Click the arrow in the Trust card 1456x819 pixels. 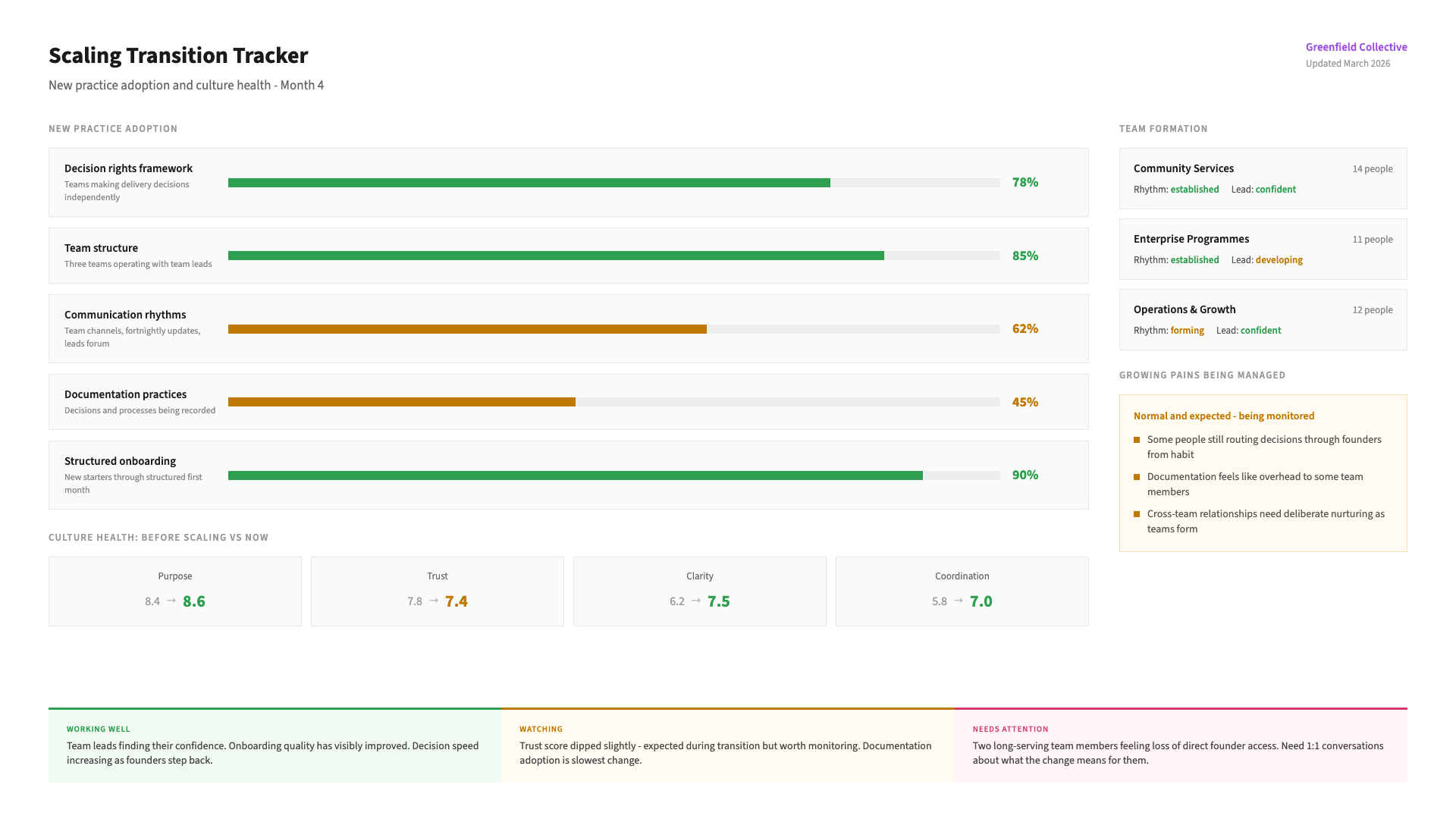[434, 601]
